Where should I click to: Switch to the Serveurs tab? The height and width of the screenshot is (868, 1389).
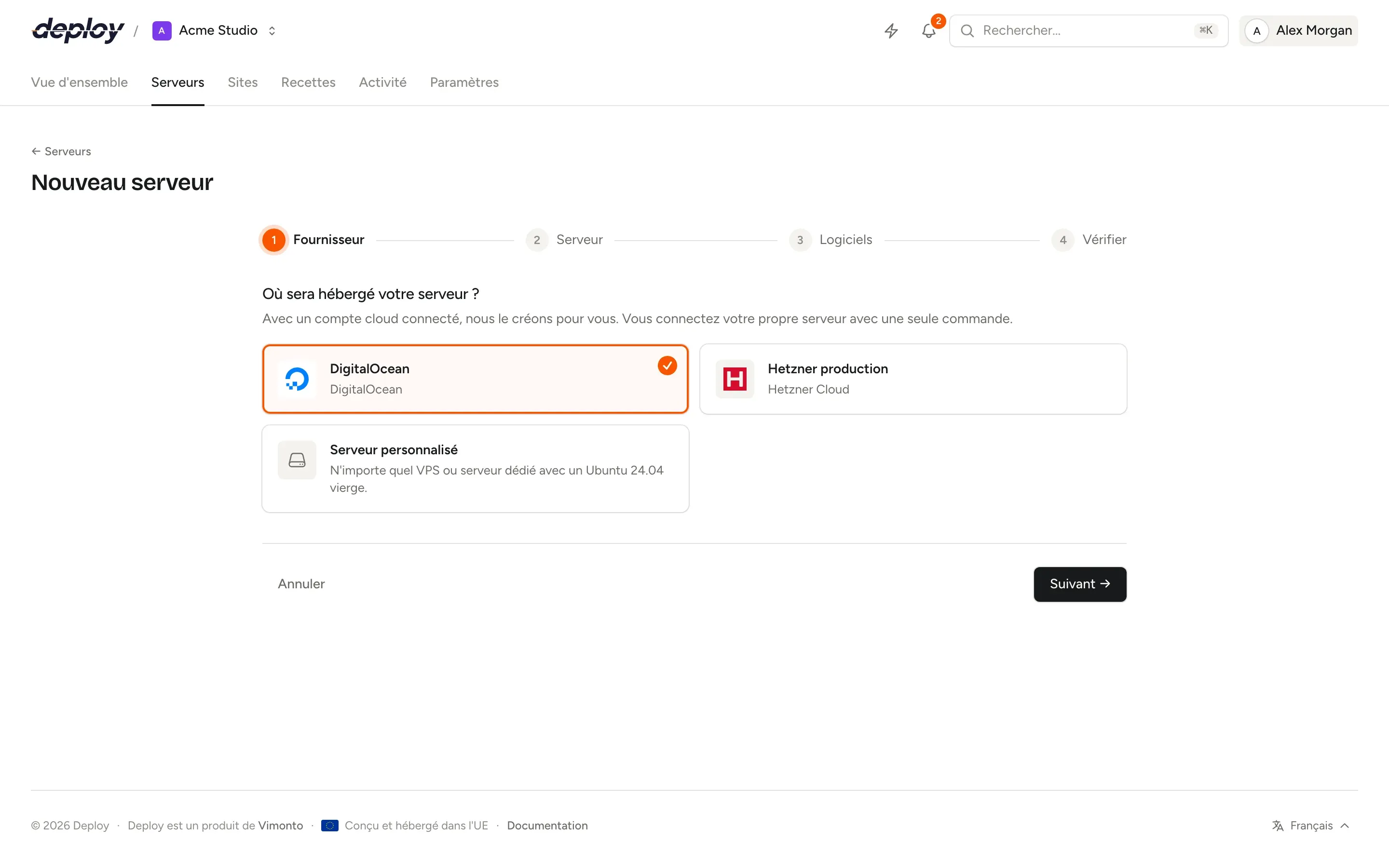(178, 82)
